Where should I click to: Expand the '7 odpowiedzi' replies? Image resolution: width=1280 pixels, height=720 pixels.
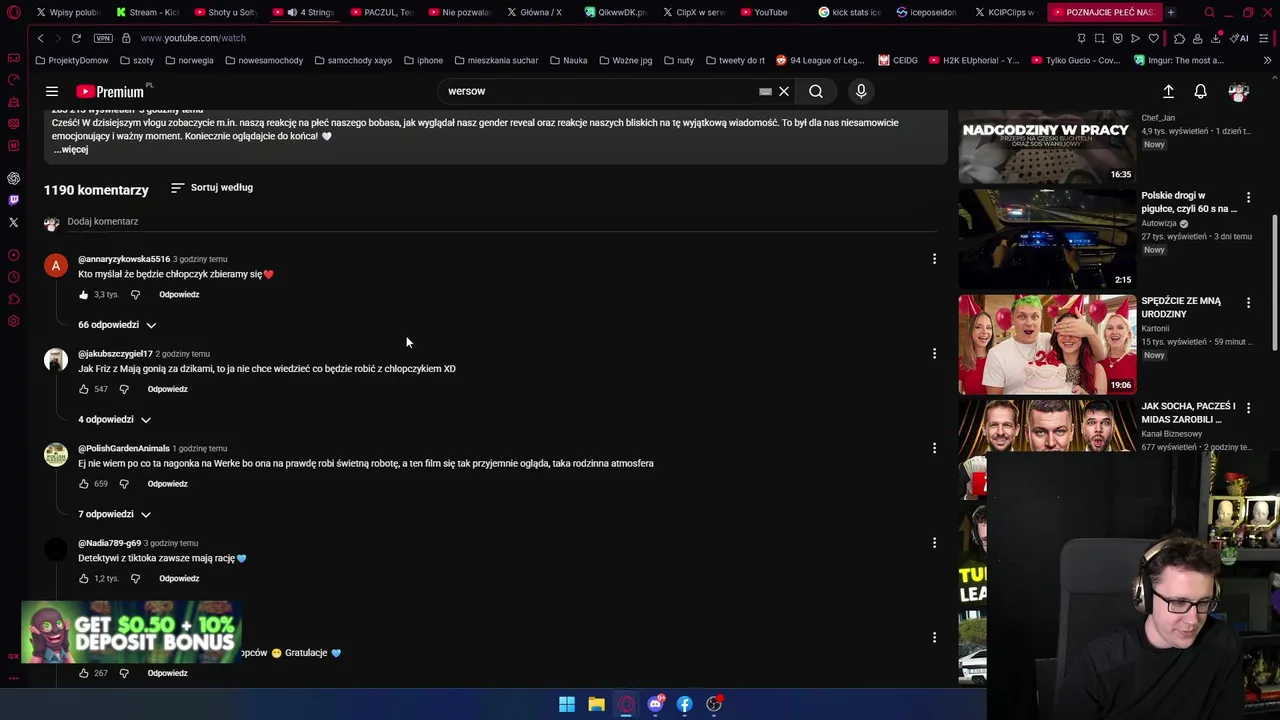(114, 514)
